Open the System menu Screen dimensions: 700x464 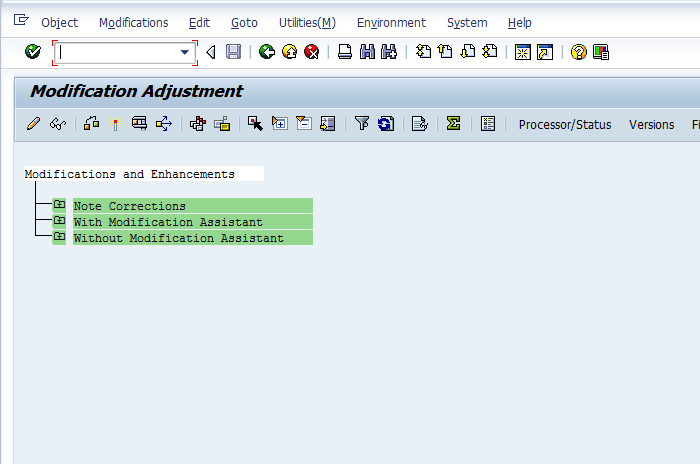[467, 23]
